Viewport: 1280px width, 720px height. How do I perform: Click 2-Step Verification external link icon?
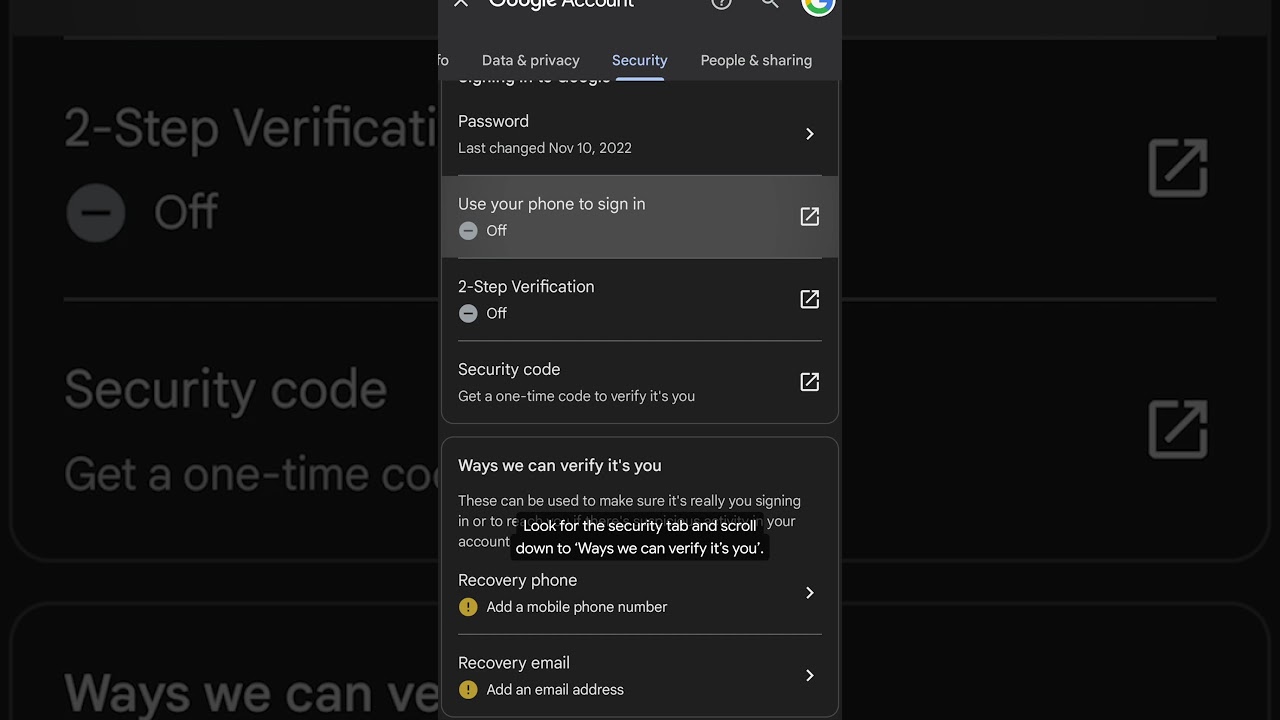pos(809,299)
